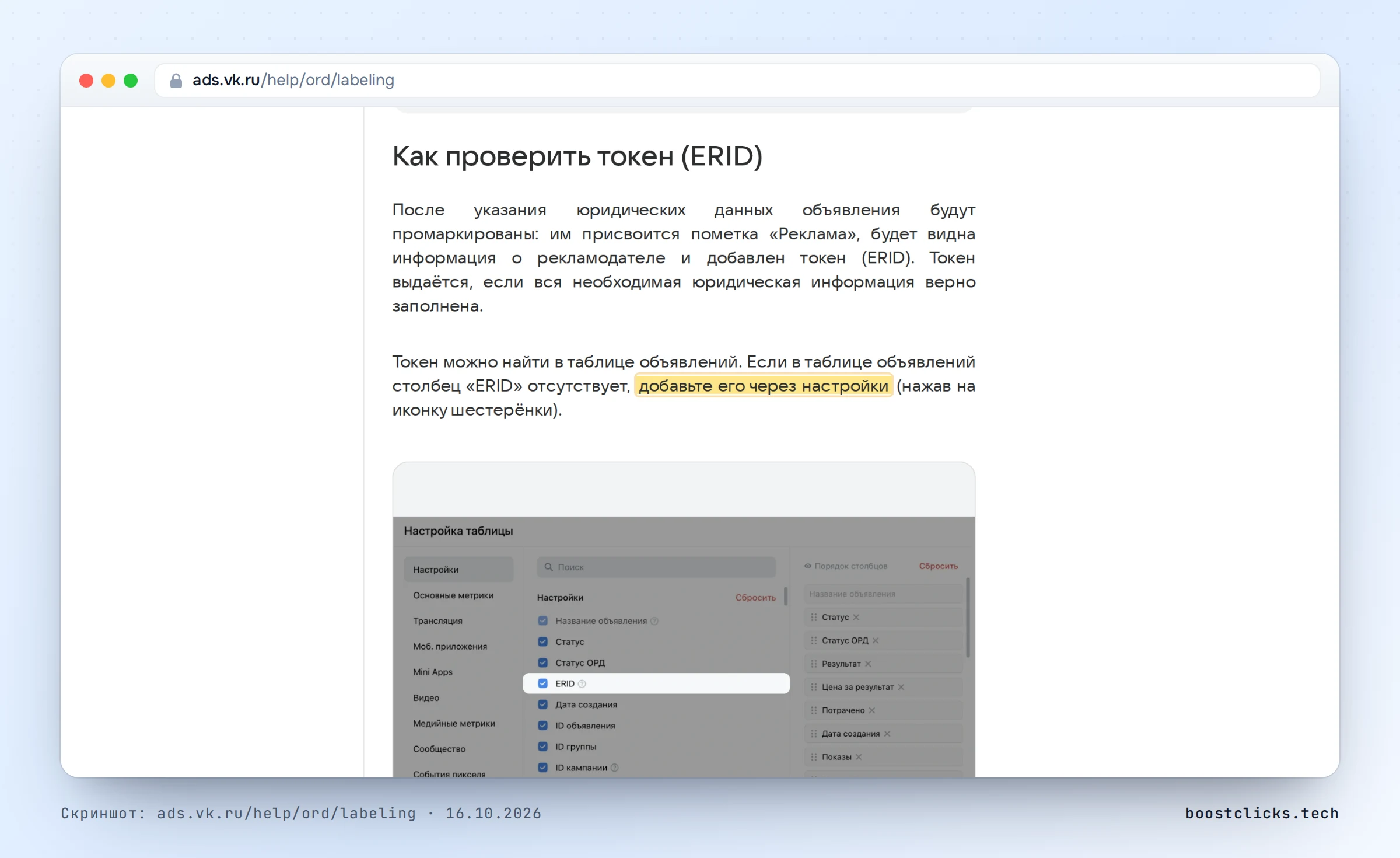Click drag handle of Потрачено row
The height and width of the screenshot is (858, 1400).
(814, 710)
